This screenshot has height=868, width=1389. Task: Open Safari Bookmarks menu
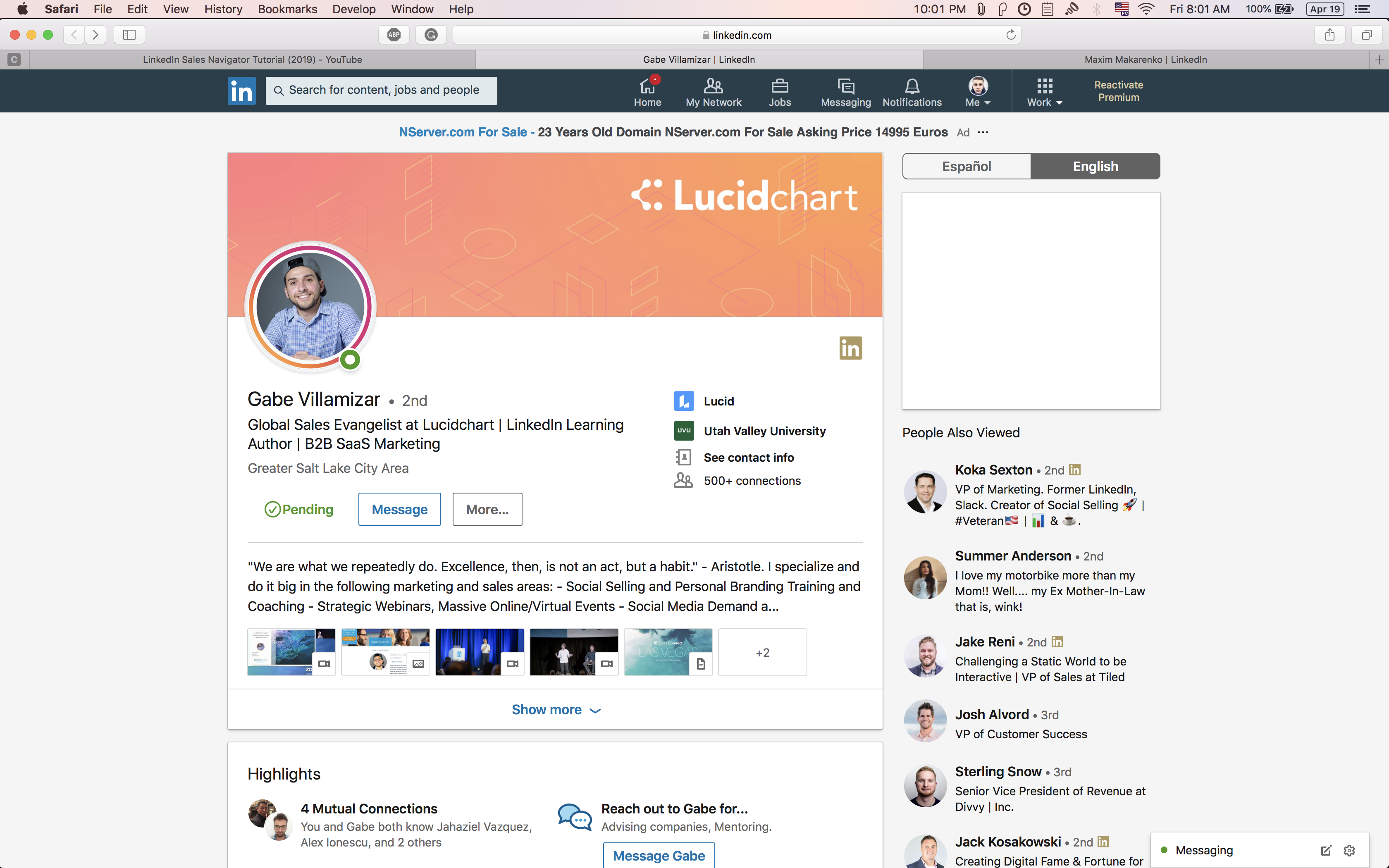pyautogui.click(x=287, y=9)
